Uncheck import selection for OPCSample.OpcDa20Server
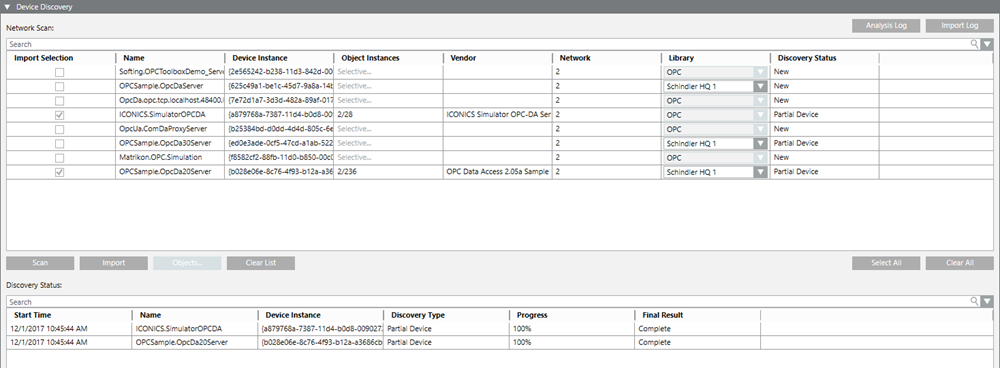This screenshot has width=1000, height=368. point(59,172)
